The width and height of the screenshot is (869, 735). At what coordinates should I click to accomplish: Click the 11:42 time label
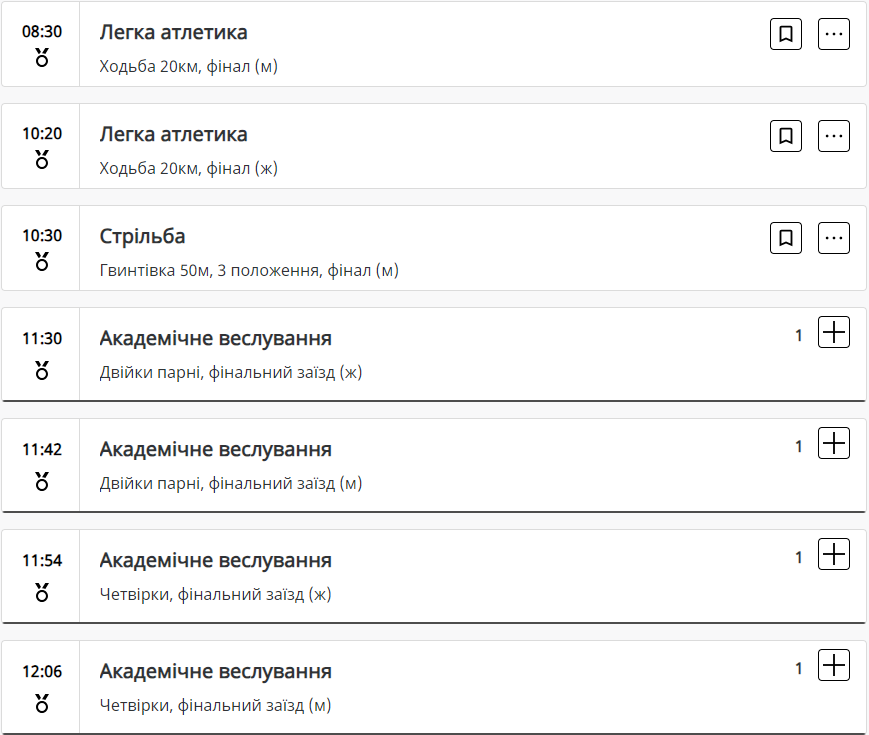pos(42,450)
